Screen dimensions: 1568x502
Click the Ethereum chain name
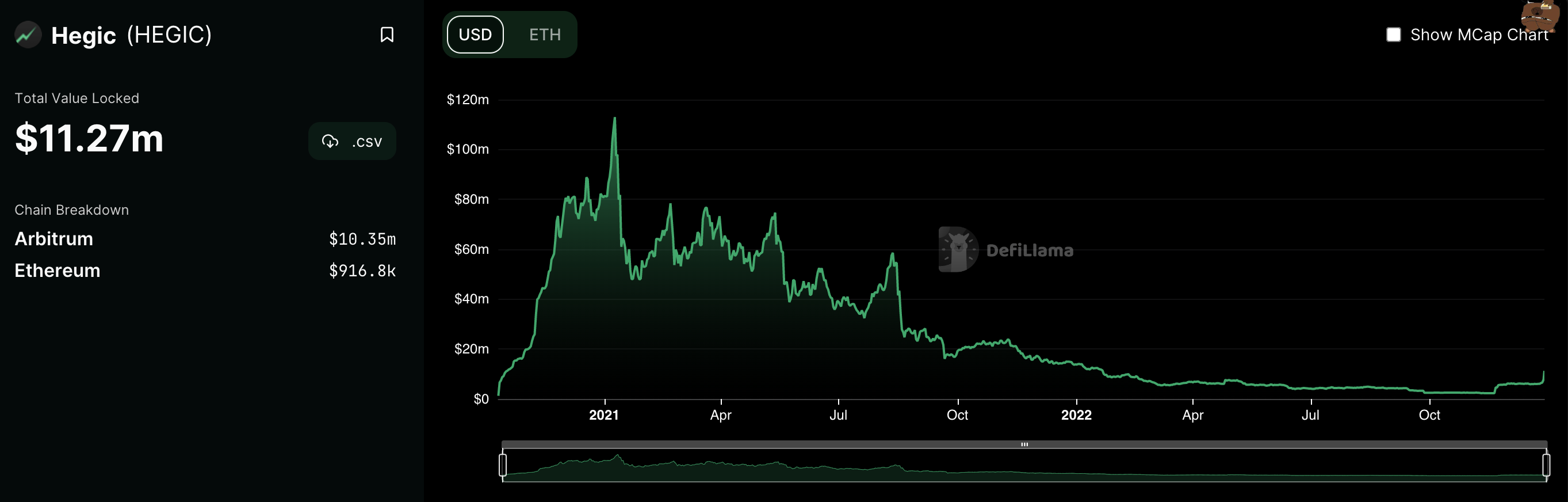click(57, 271)
